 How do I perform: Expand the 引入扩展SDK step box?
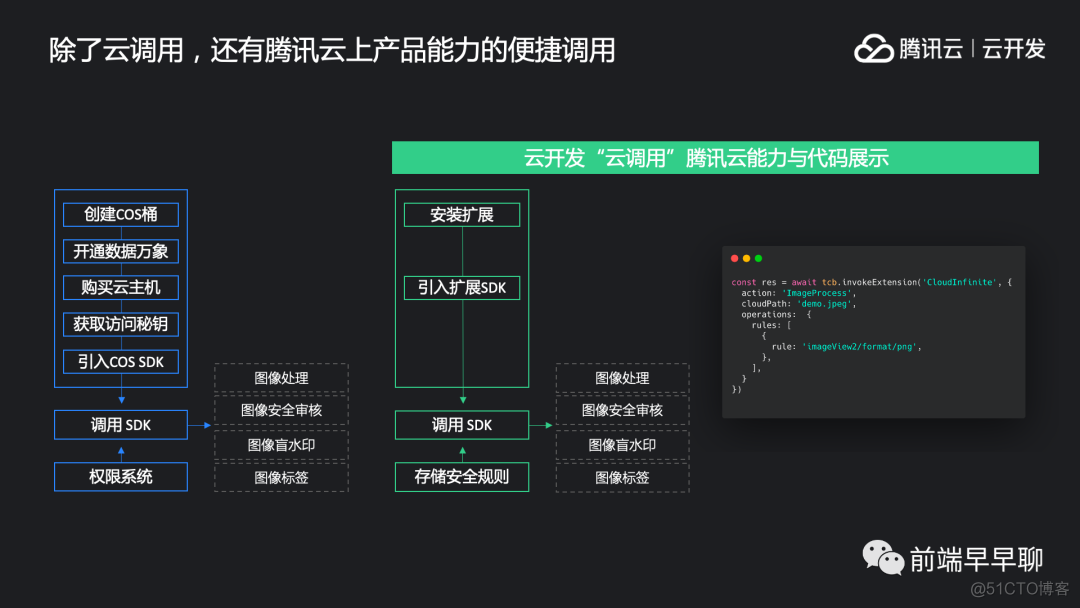(x=461, y=287)
